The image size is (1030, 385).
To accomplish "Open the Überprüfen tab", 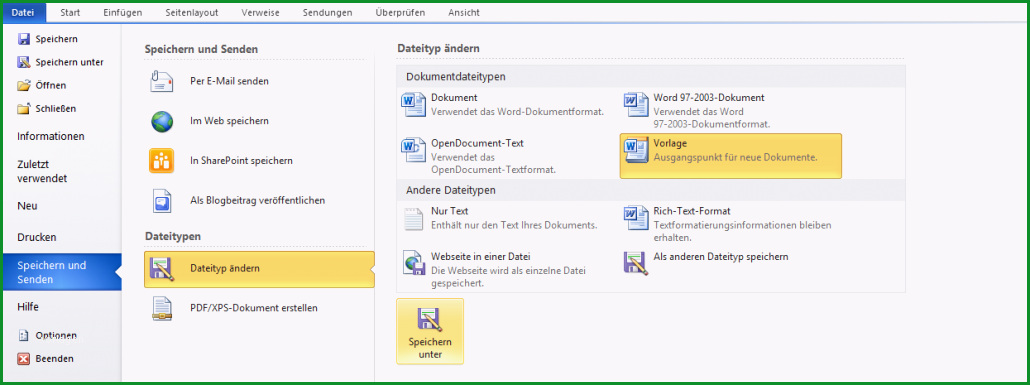I will coord(400,12).
